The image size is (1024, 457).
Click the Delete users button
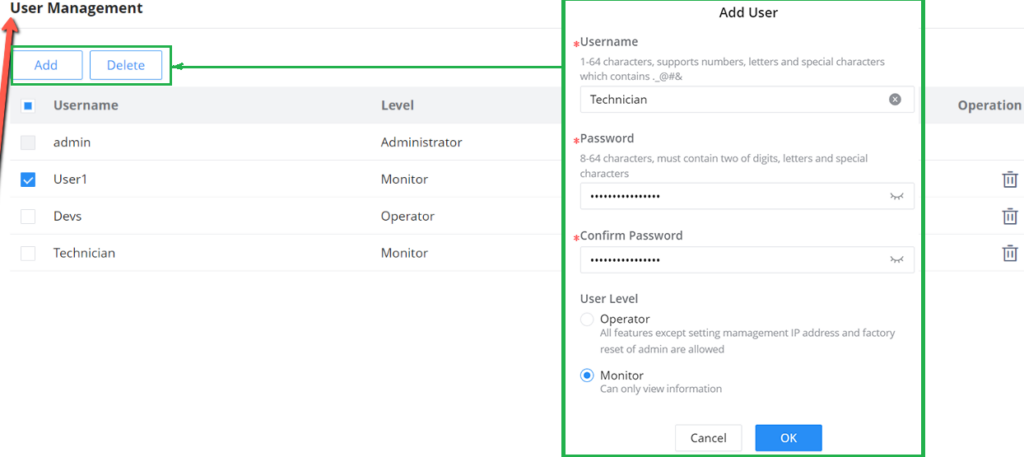(125, 65)
